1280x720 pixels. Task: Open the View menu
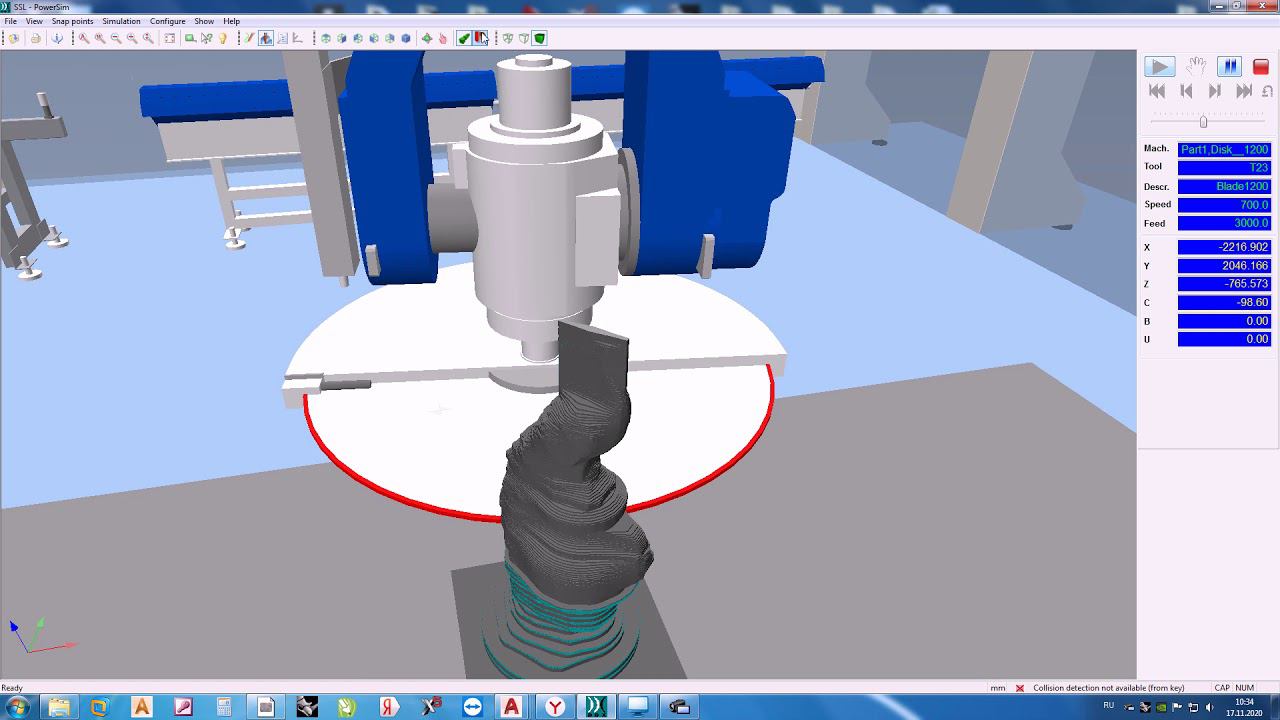click(x=34, y=21)
